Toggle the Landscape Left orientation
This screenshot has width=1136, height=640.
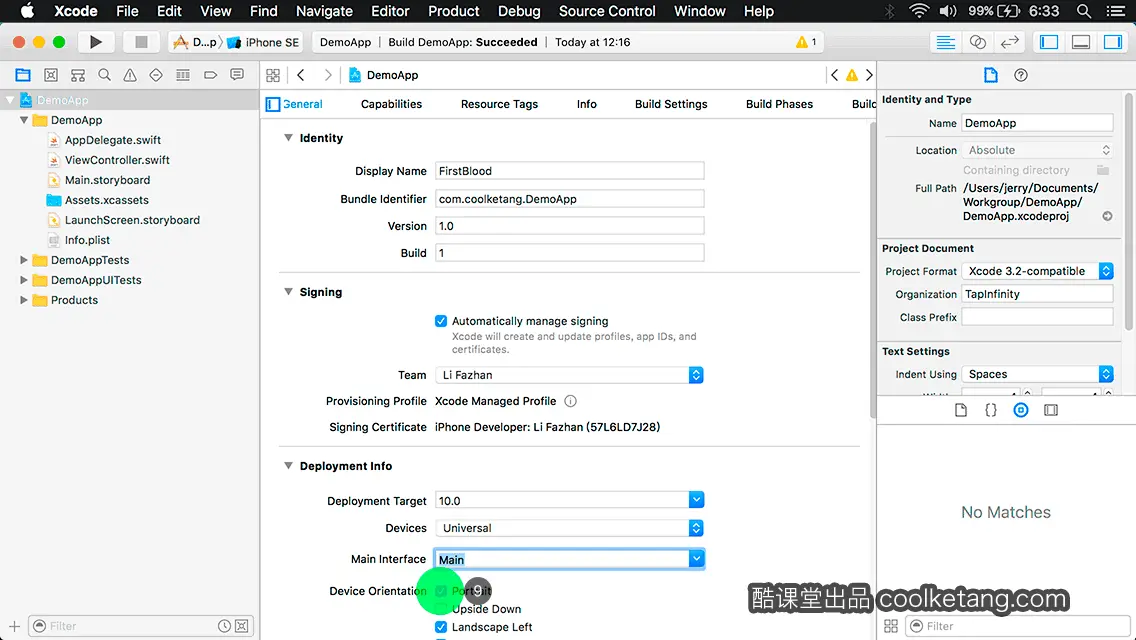(440, 627)
